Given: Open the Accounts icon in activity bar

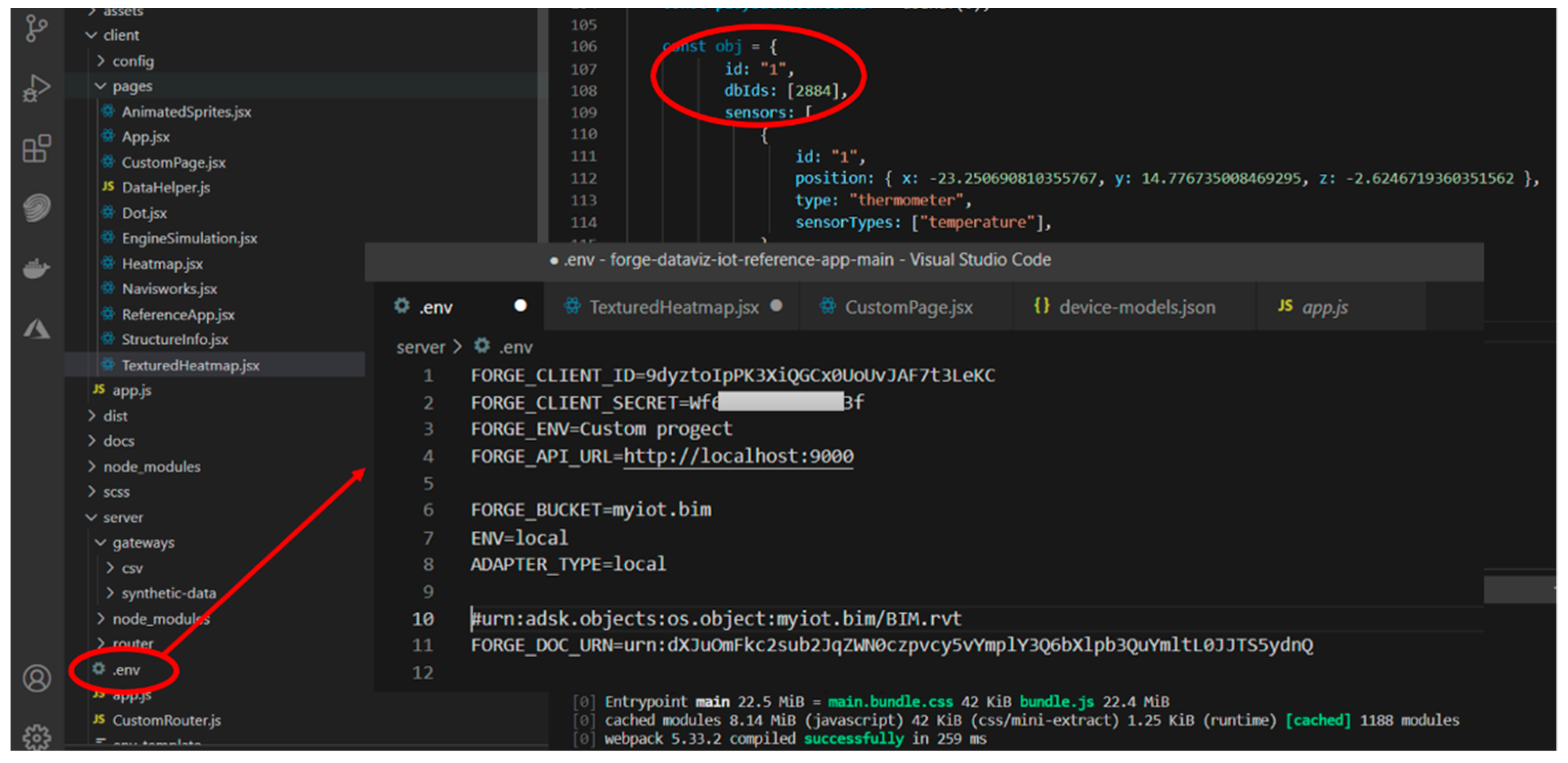Looking at the screenshot, I should point(37,678).
